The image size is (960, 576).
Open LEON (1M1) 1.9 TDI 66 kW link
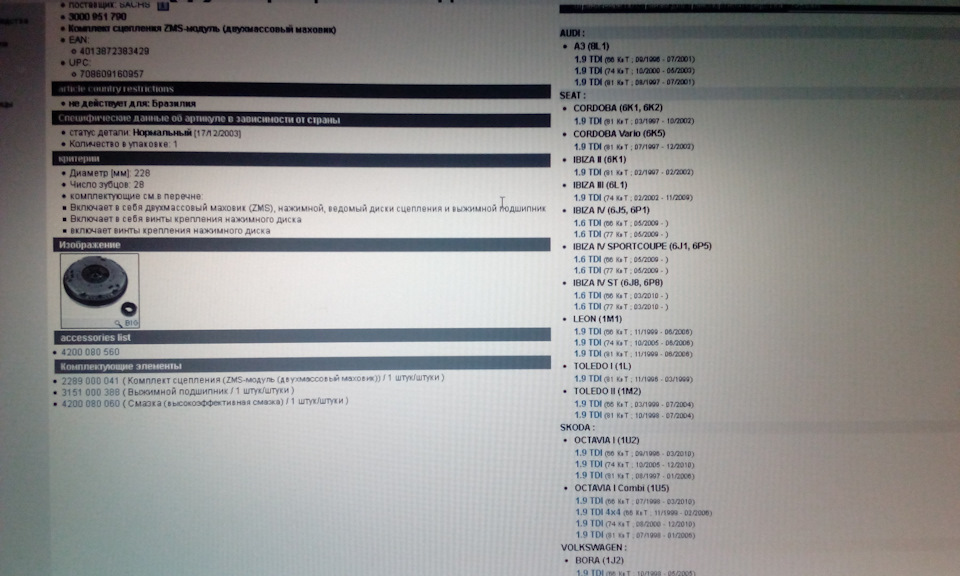(588, 332)
